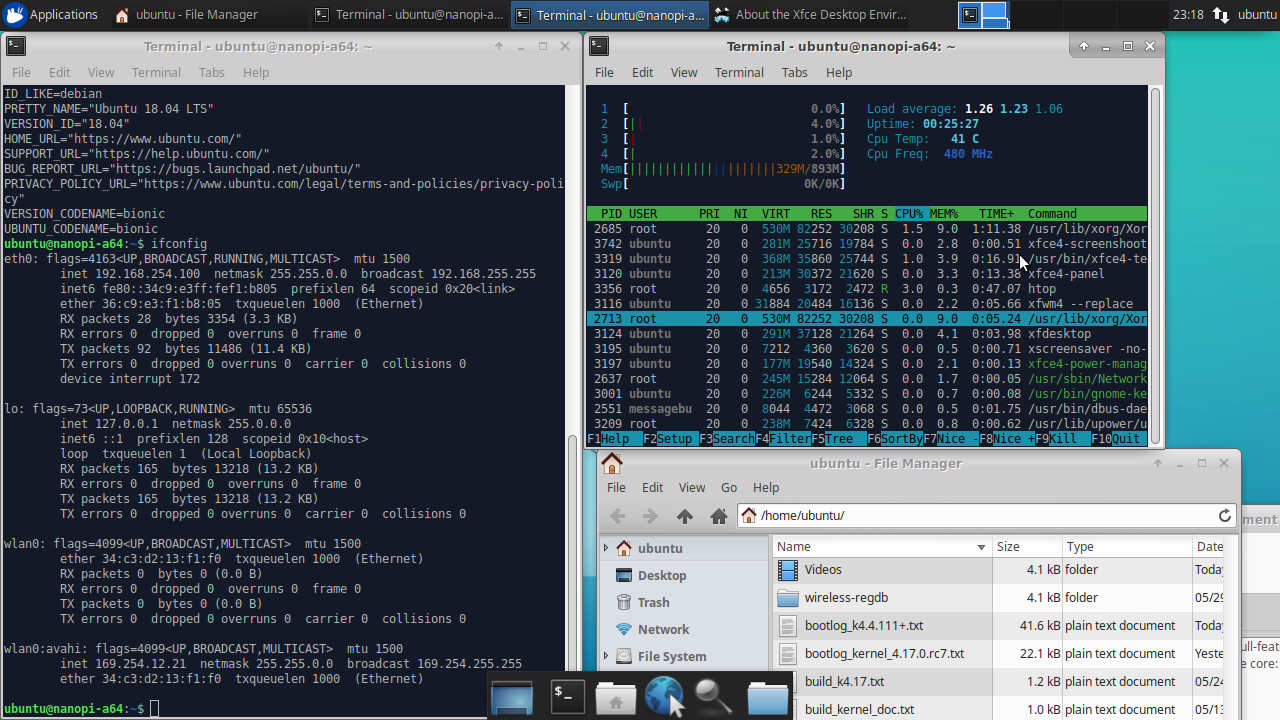
Task: Expand the ubuntu tree node in sidebar
Action: pyautogui.click(x=606, y=548)
